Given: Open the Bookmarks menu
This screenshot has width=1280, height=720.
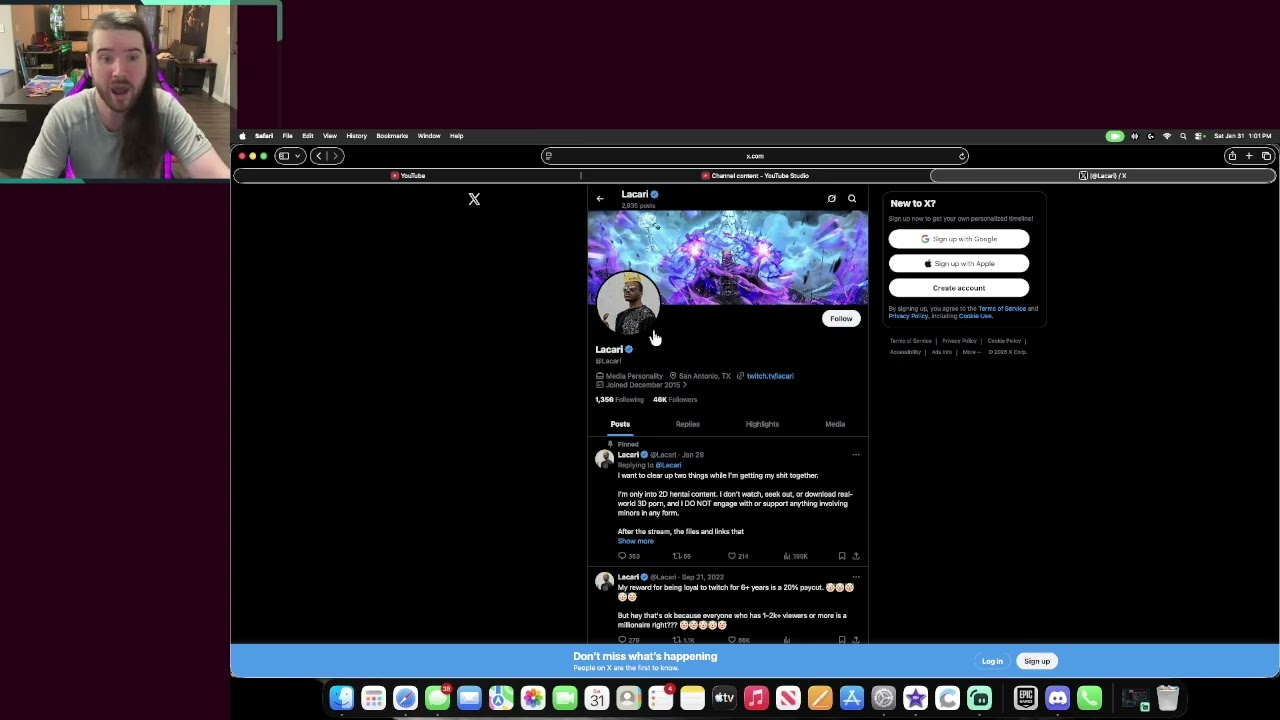Looking at the screenshot, I should click(392, 136).
